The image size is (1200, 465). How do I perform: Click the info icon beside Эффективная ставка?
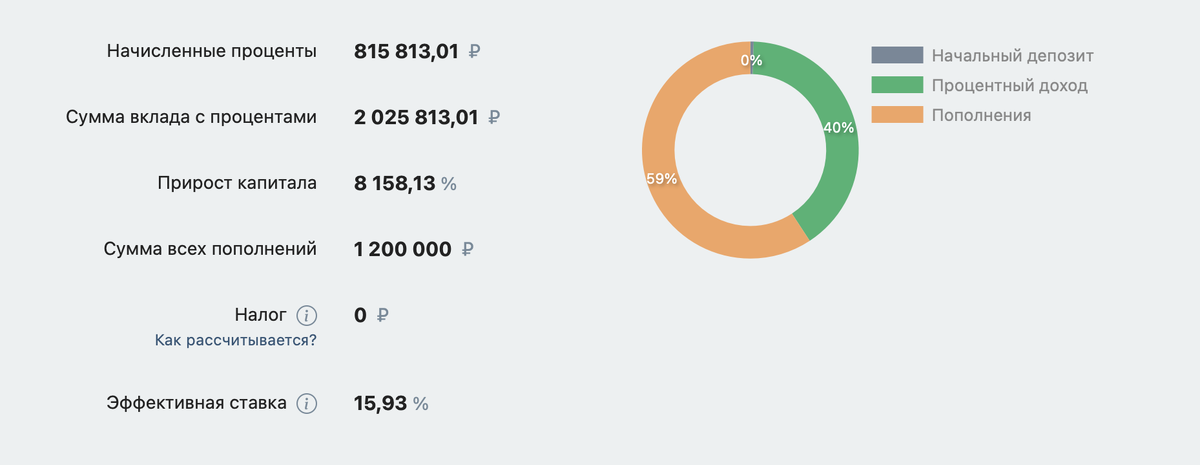click(x=307, y=404)
